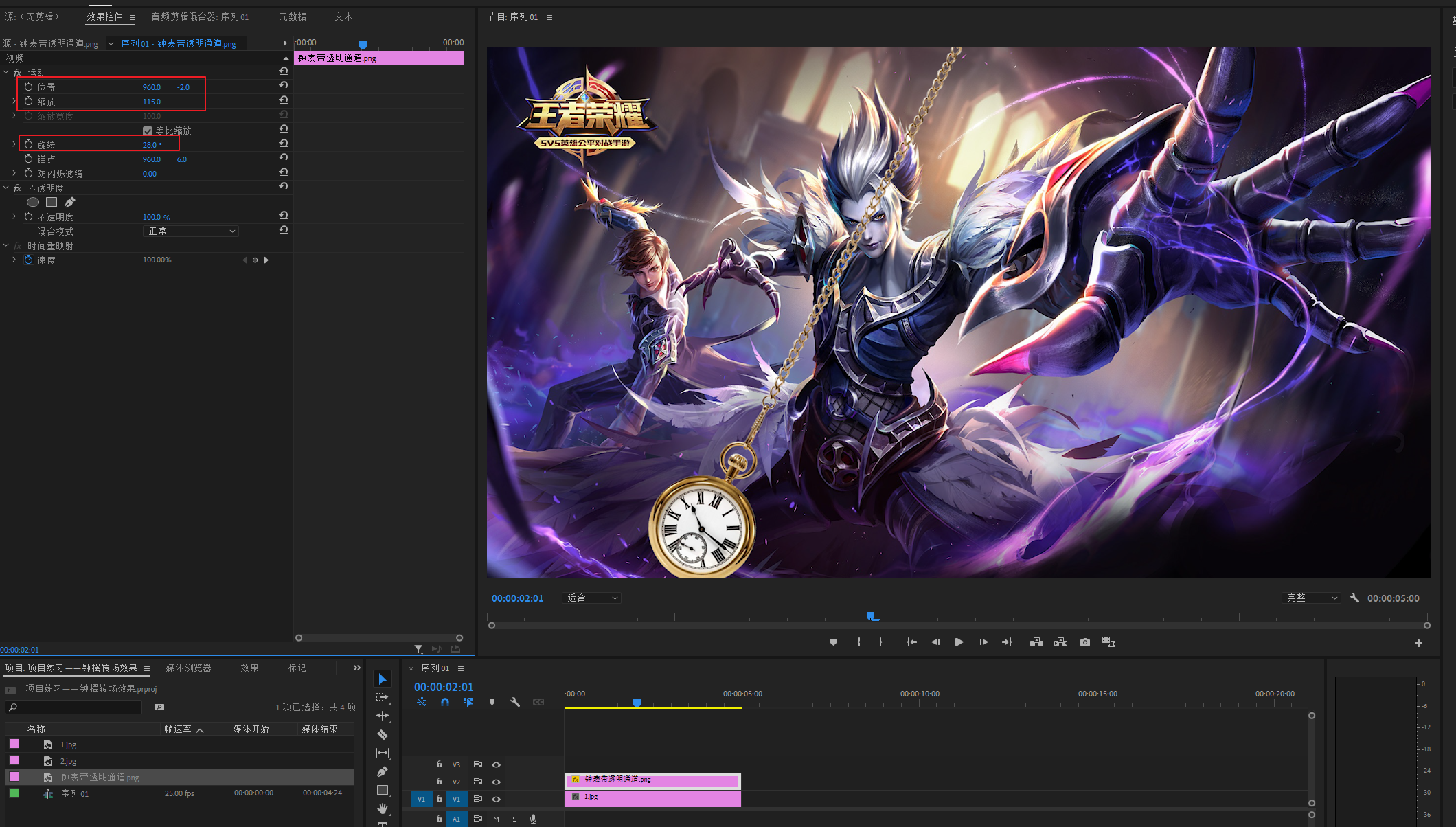This screenshot has width=1456, height=827.
Task: Toggle Position animation stopwatch
Action: point(28,87)
